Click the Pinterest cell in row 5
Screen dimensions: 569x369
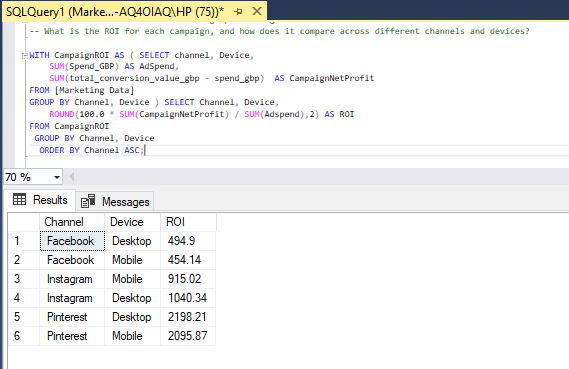coord(72,317)
